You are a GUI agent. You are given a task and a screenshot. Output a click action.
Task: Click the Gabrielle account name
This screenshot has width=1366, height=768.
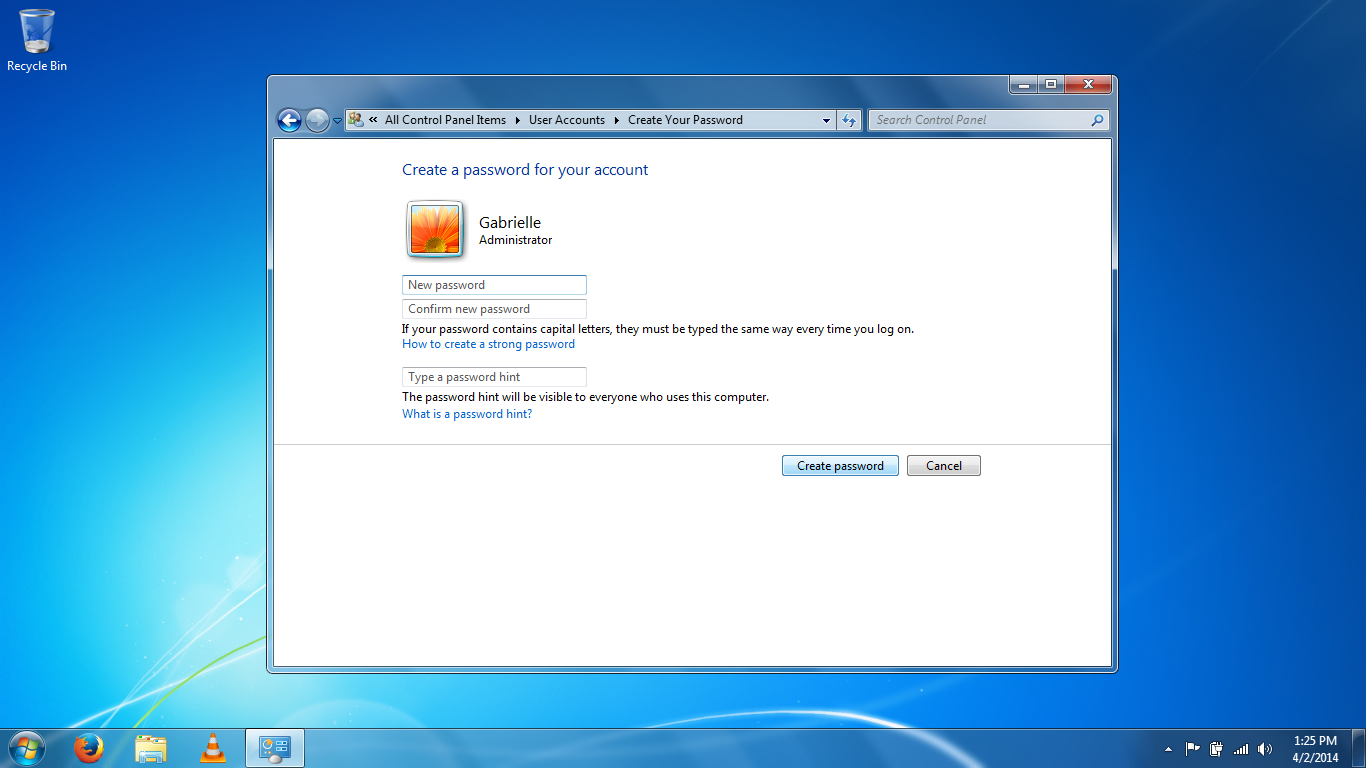[510, 223]
